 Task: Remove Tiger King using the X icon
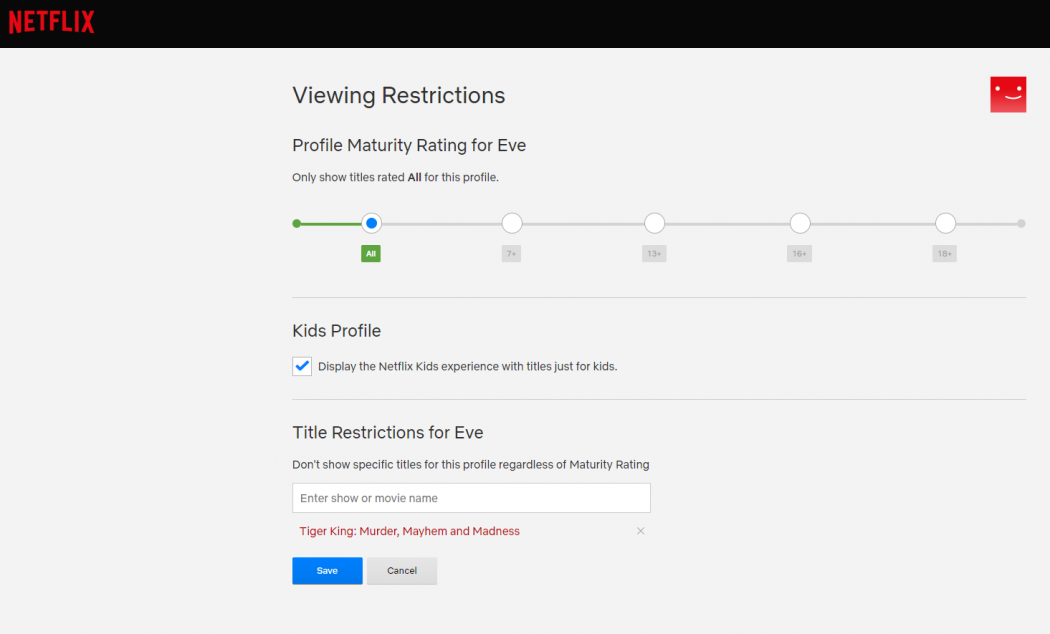pyautogui.click(x=640, y=531)
